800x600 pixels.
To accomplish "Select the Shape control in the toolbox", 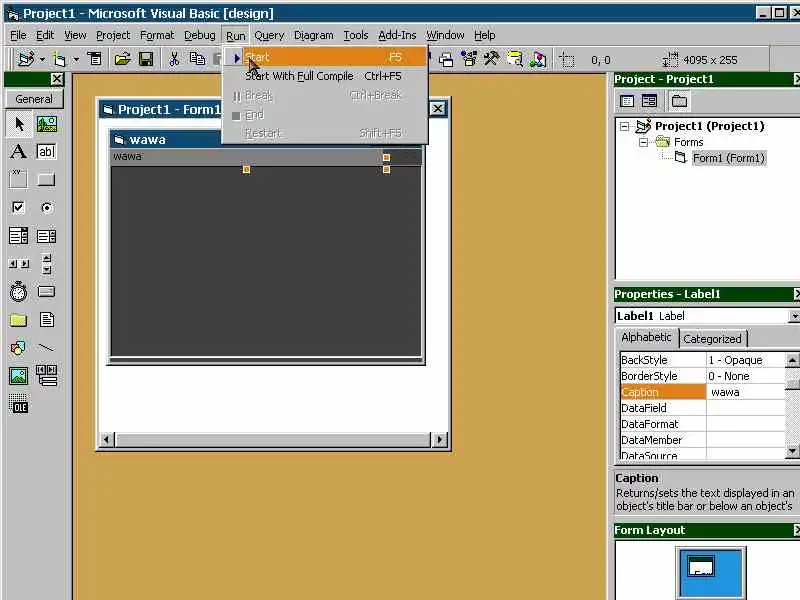I will coord(18,348).
